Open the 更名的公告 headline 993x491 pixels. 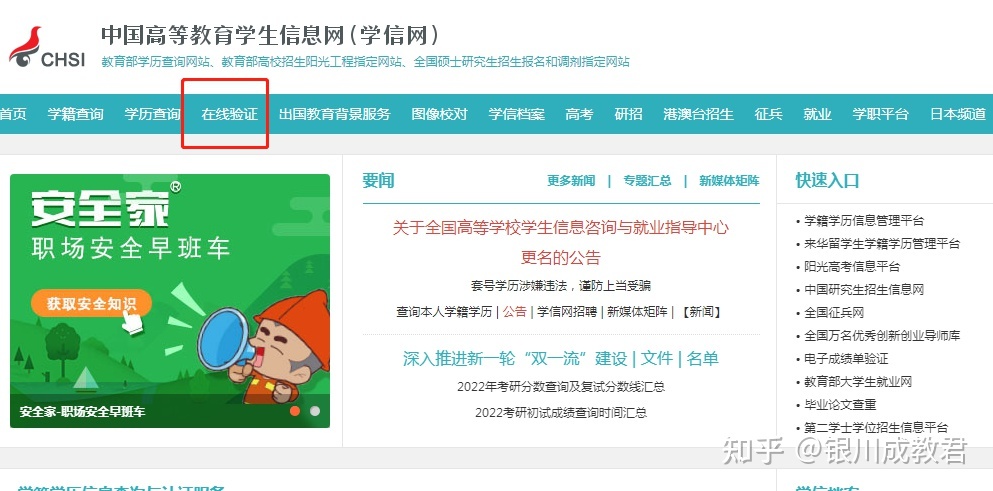coord(560,257)
